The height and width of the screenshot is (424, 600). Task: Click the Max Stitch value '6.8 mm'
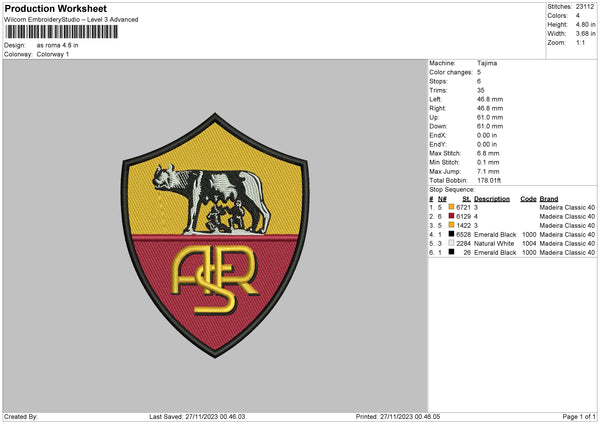coord(488,153)
